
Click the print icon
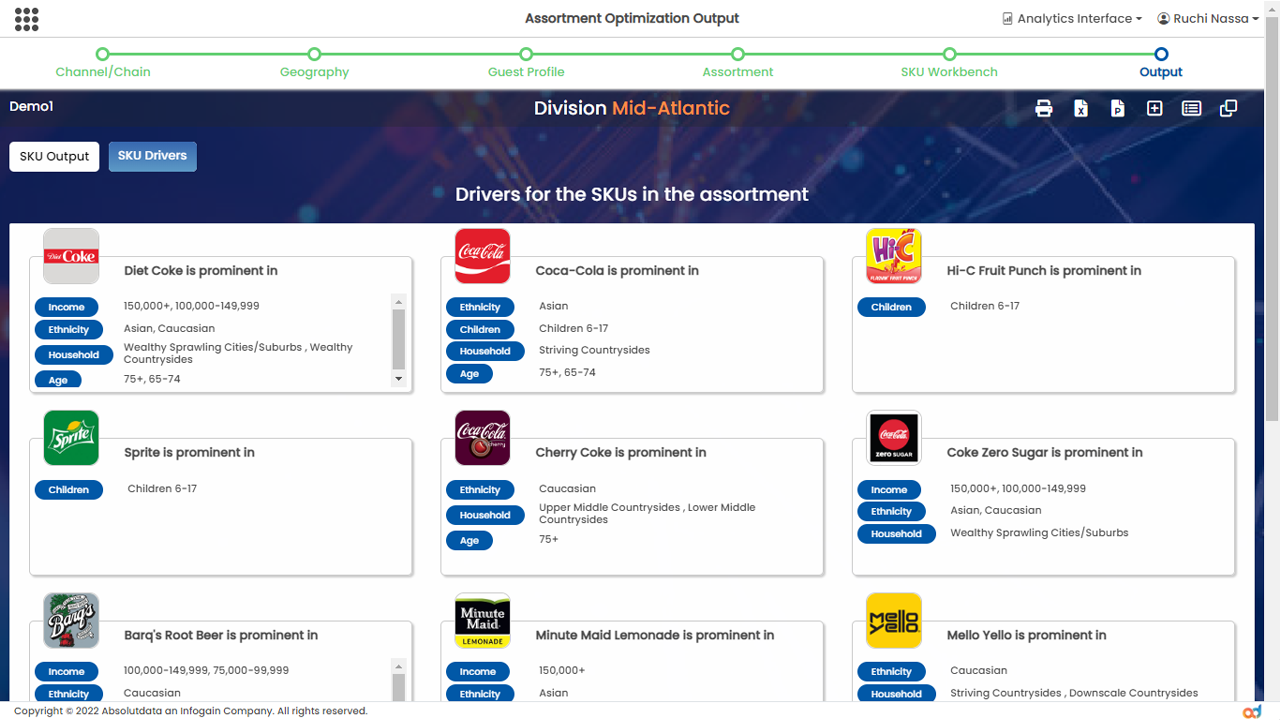[x=1044, y=109]
